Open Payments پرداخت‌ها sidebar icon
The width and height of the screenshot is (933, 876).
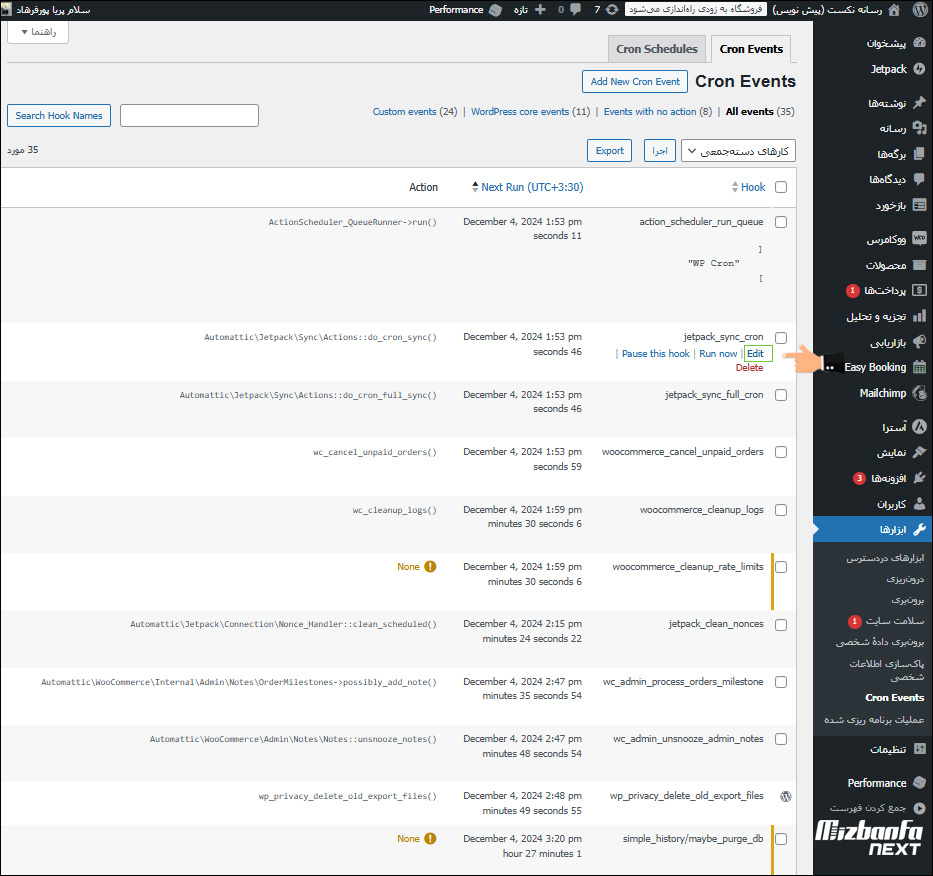[x=919, y=290]
